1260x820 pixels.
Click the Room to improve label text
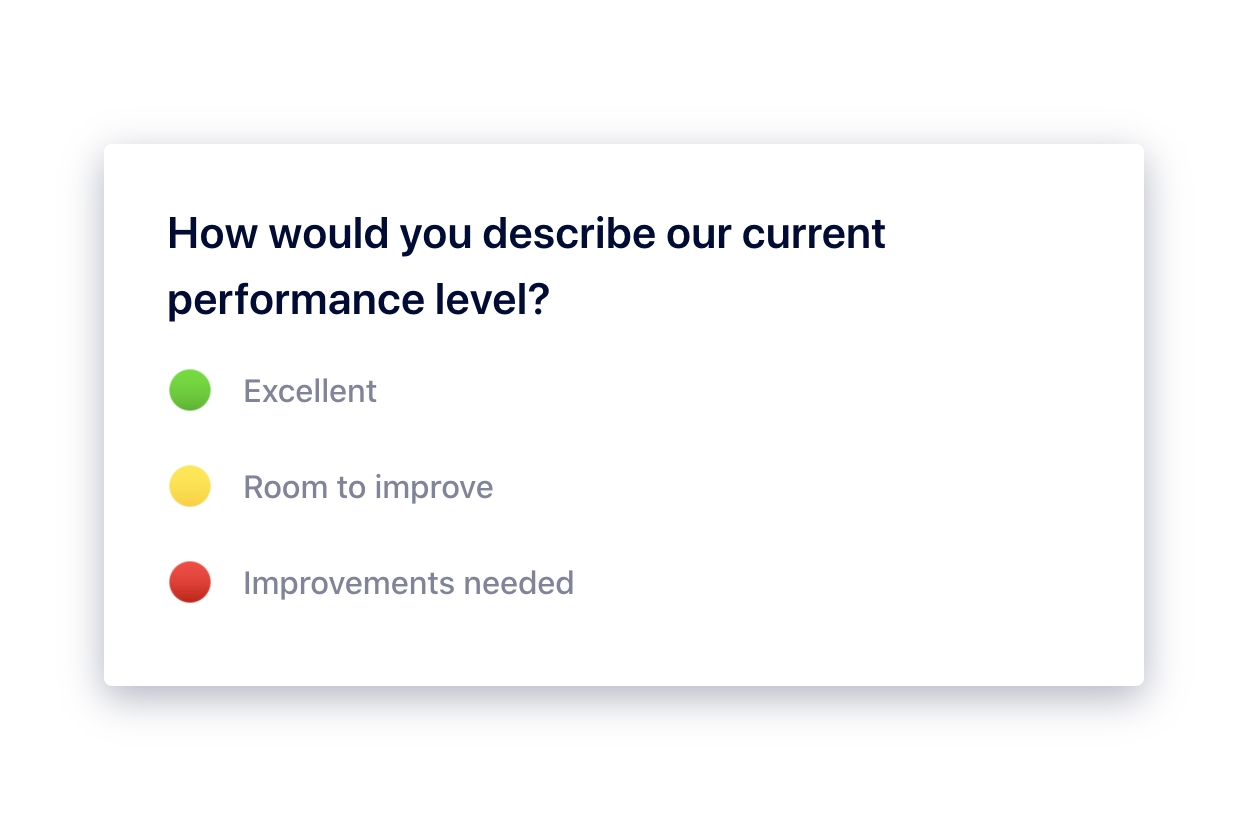pyautogui.click(x=368, y=488)
